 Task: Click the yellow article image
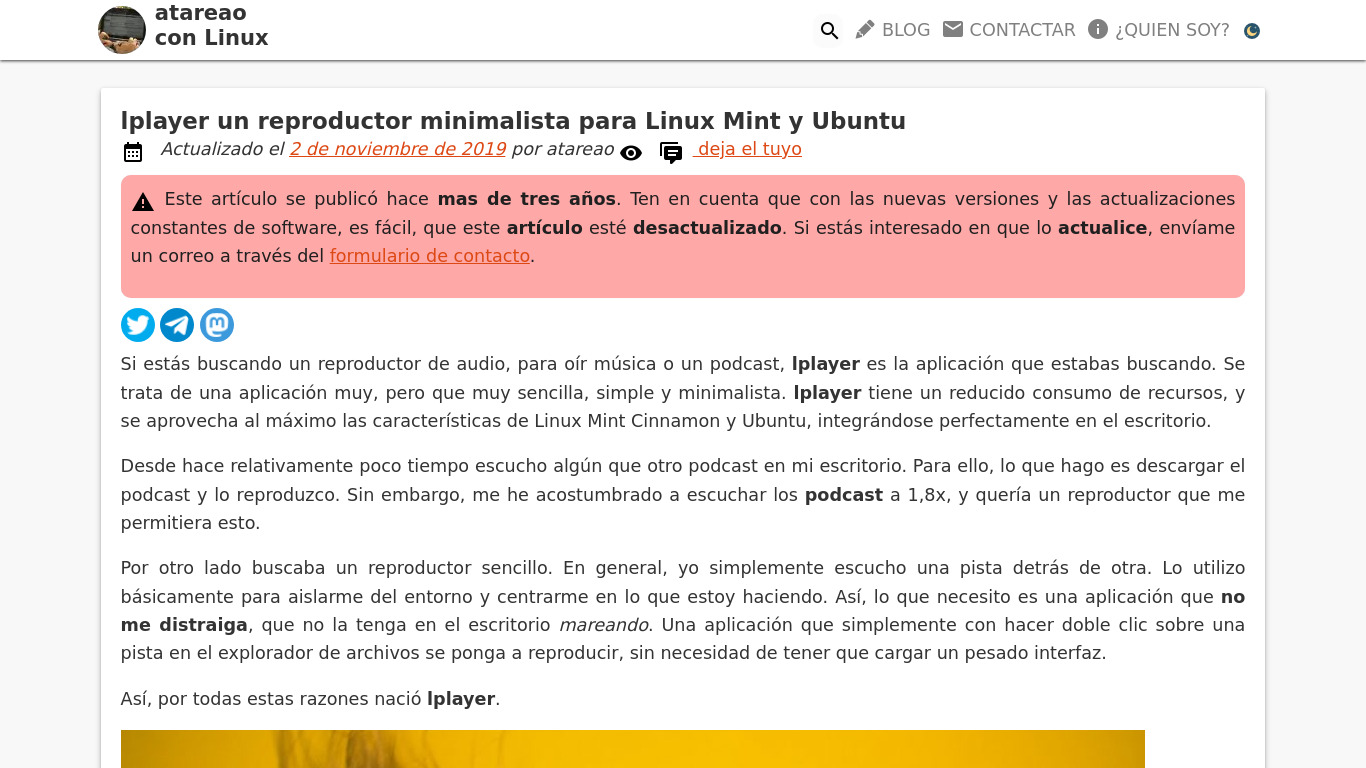633,749
